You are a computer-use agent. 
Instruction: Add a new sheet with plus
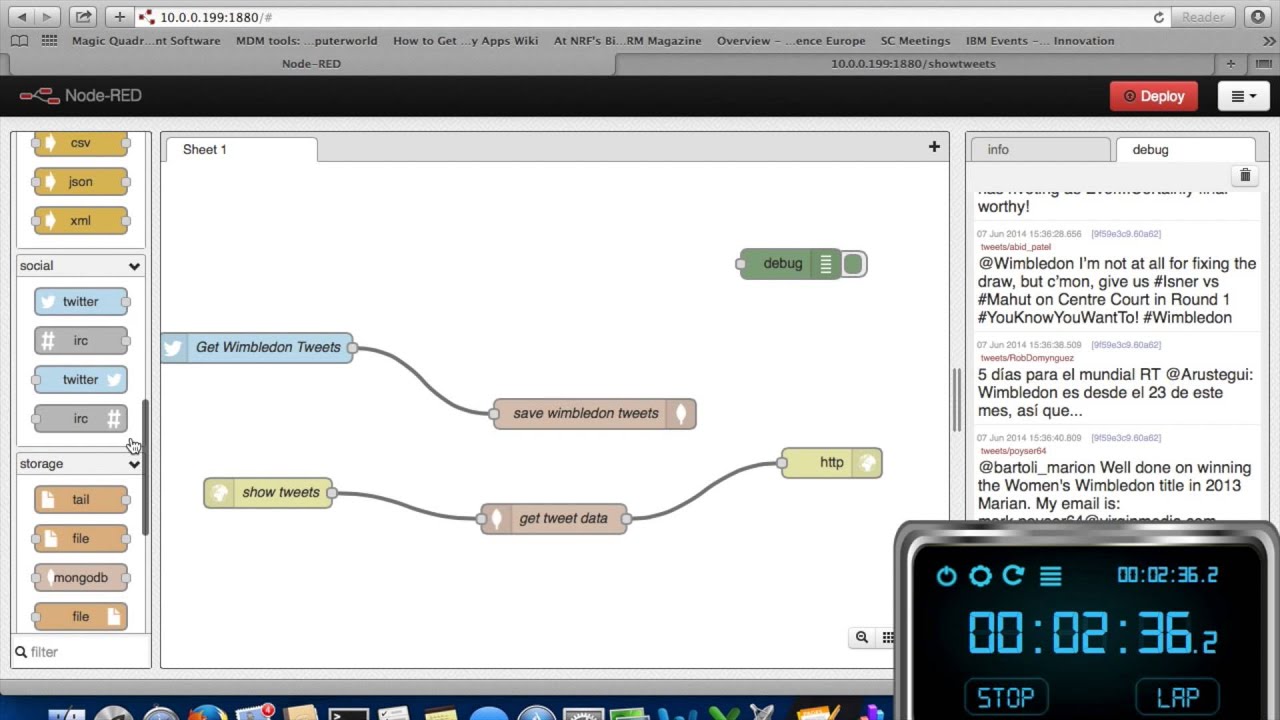[x=934, y=147]
